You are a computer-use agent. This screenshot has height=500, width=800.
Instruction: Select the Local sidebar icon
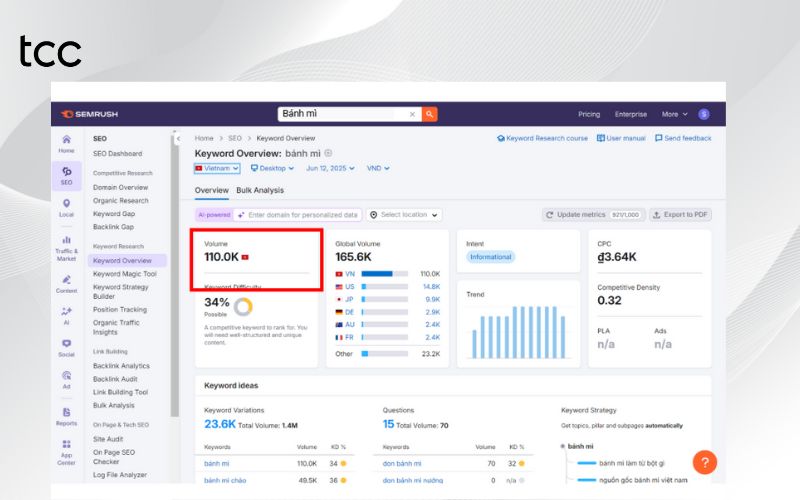pos(66,208)
